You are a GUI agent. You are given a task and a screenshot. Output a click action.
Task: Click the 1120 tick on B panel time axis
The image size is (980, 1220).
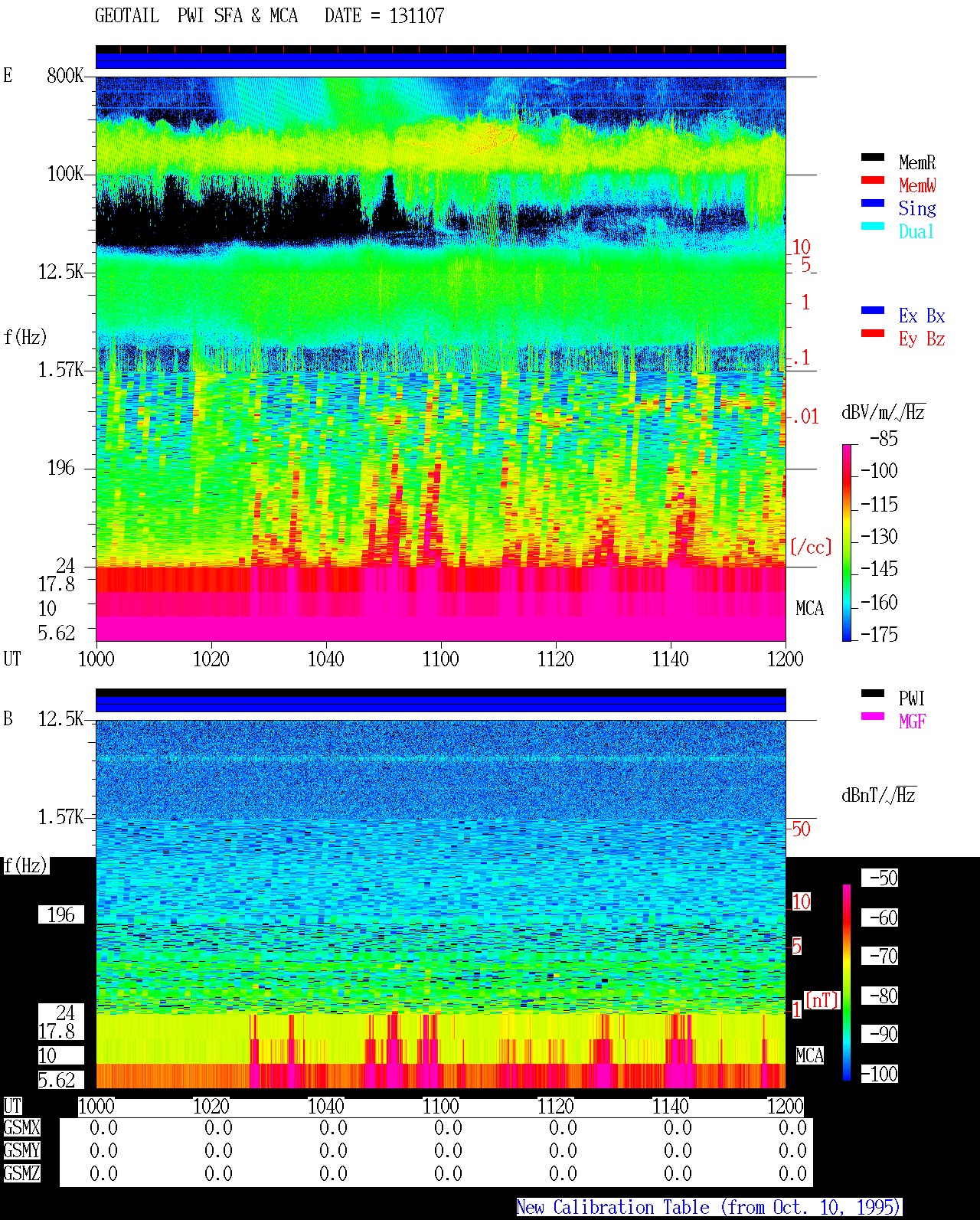tap(555, 1107)
